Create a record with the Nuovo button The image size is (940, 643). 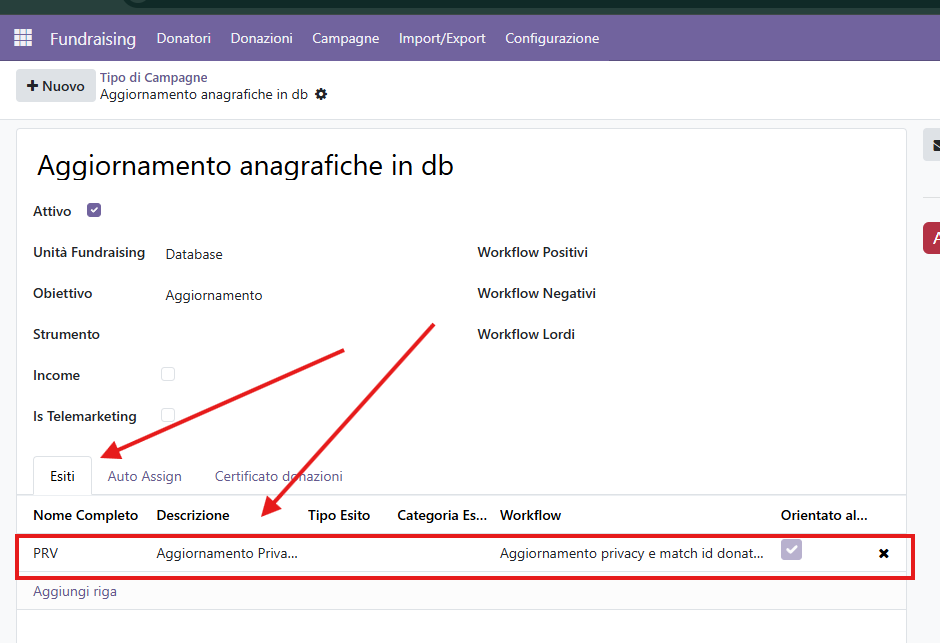56,86
